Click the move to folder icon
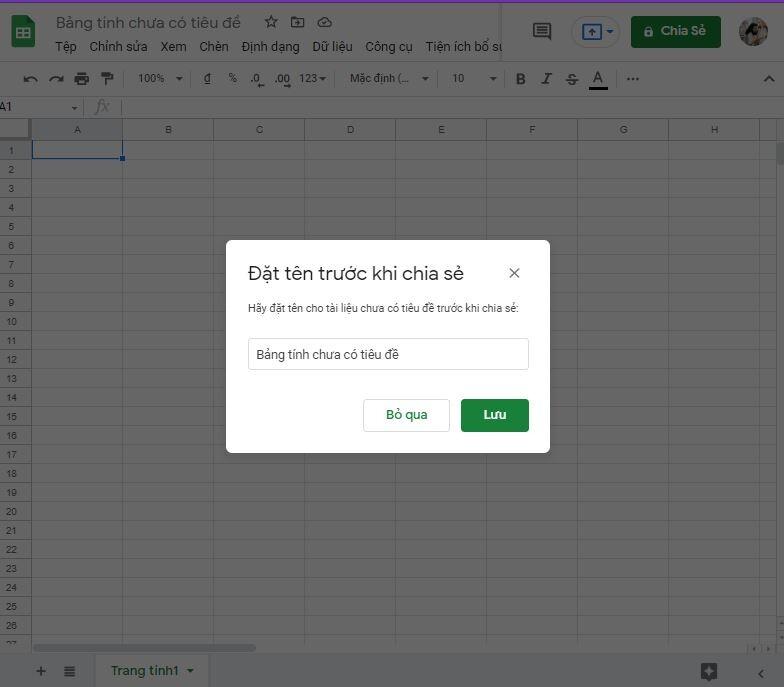The height and width of the screenshot is (687, 784). pos(298,22)
